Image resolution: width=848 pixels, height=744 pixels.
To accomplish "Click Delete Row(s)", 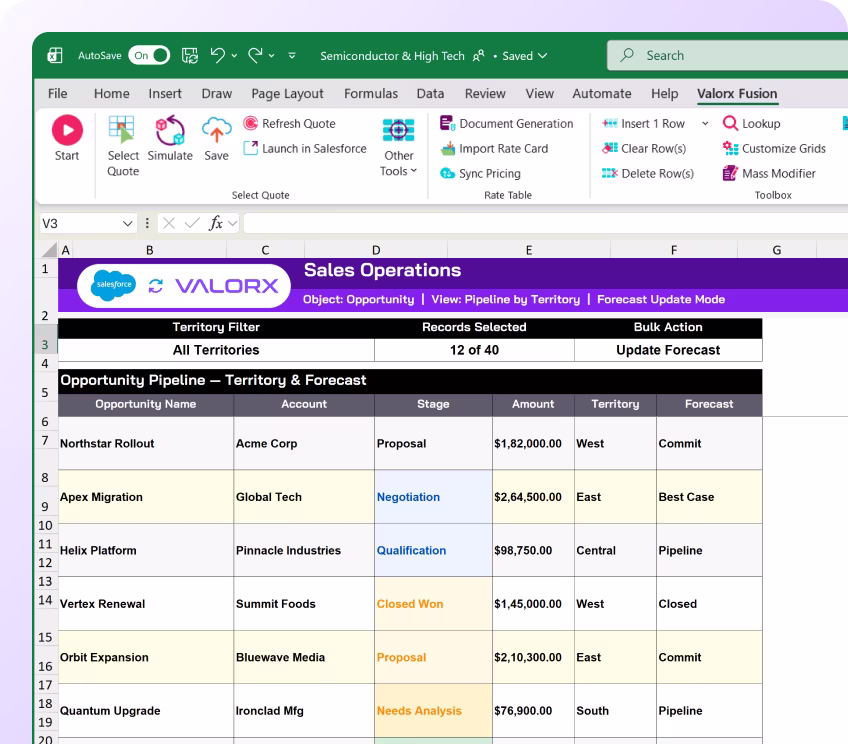I will 648,173.
